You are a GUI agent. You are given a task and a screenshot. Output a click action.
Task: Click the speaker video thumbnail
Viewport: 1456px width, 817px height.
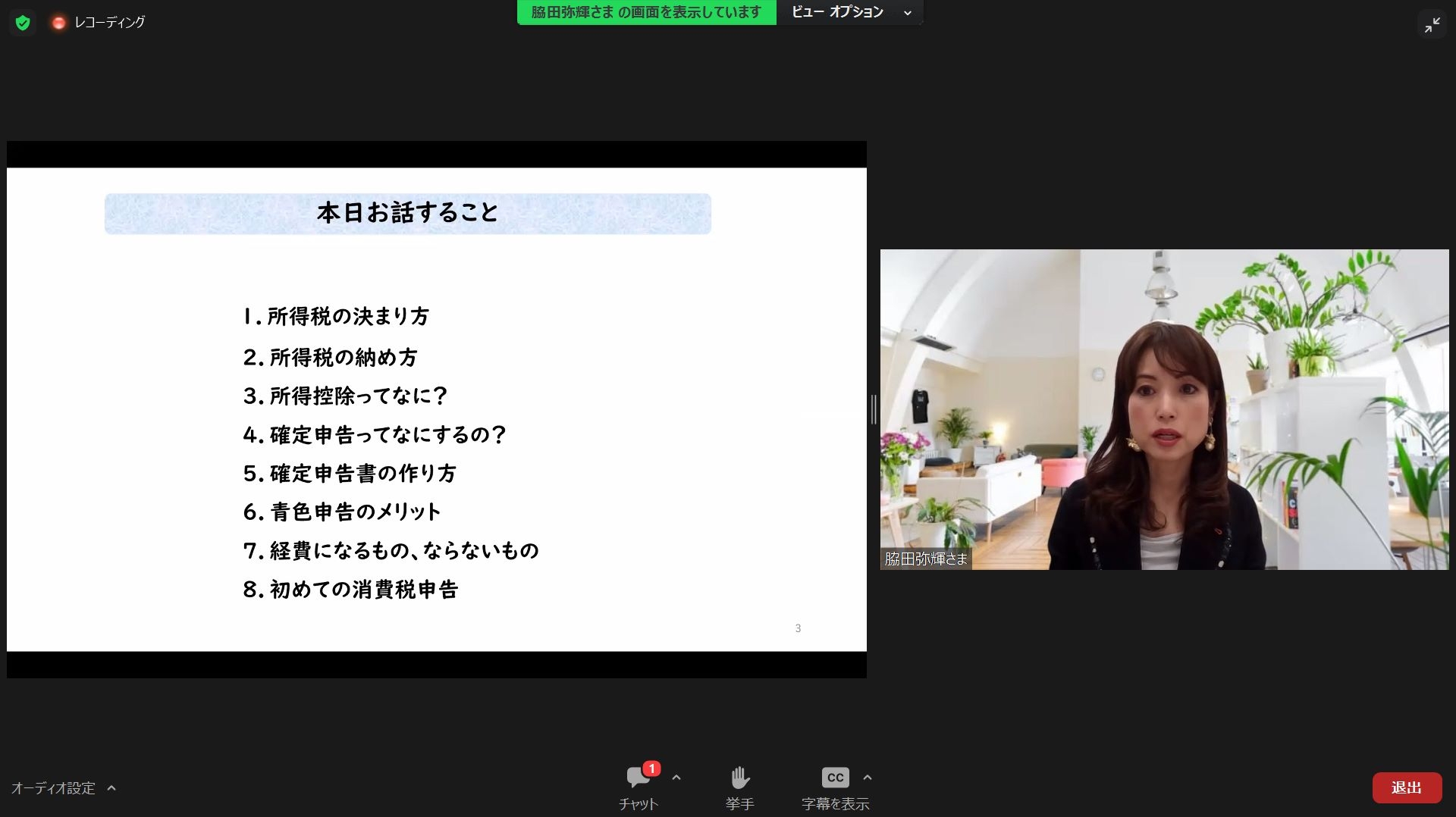click(1164, 409)
